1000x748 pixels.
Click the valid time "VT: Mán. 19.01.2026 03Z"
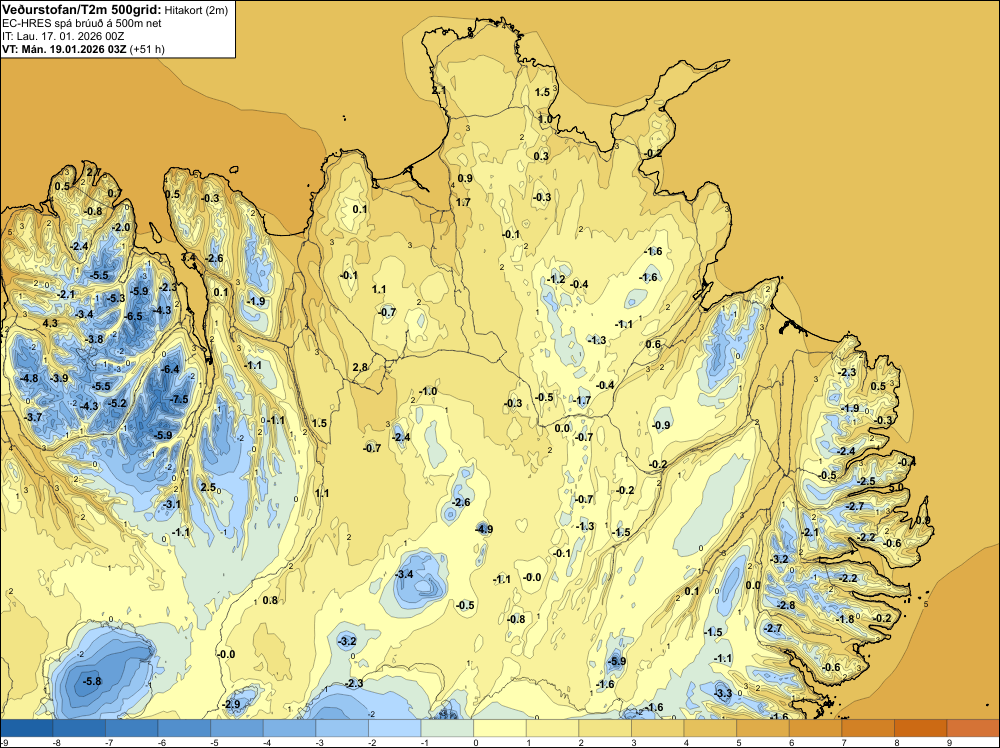coord(64,49)
